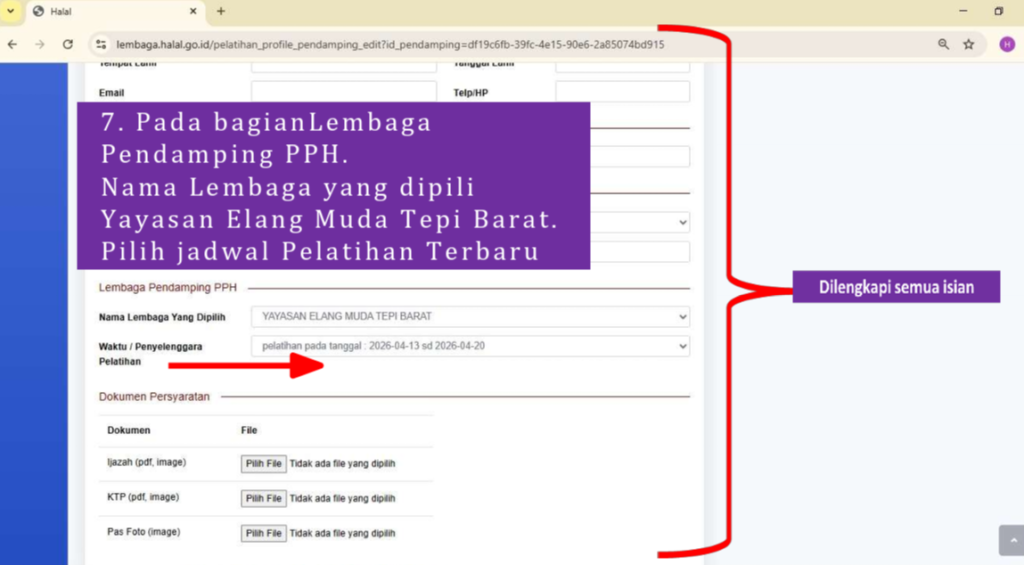
Task: Click the "Ijazah (pdf, image)" label
Action: (x=146, y=462)
